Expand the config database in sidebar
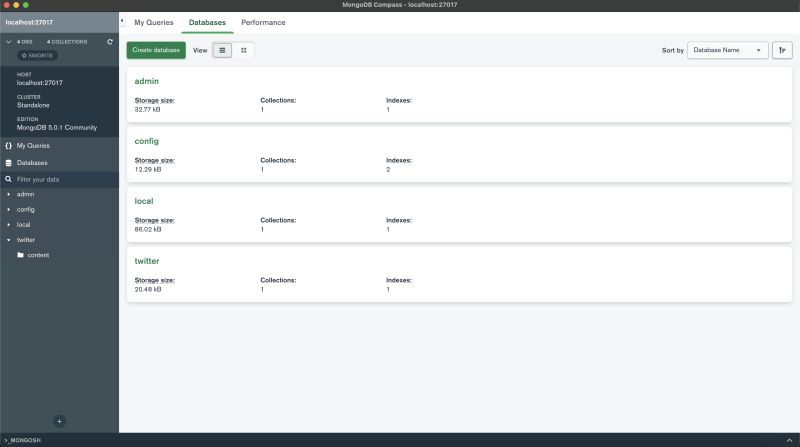 coord(8,209)
